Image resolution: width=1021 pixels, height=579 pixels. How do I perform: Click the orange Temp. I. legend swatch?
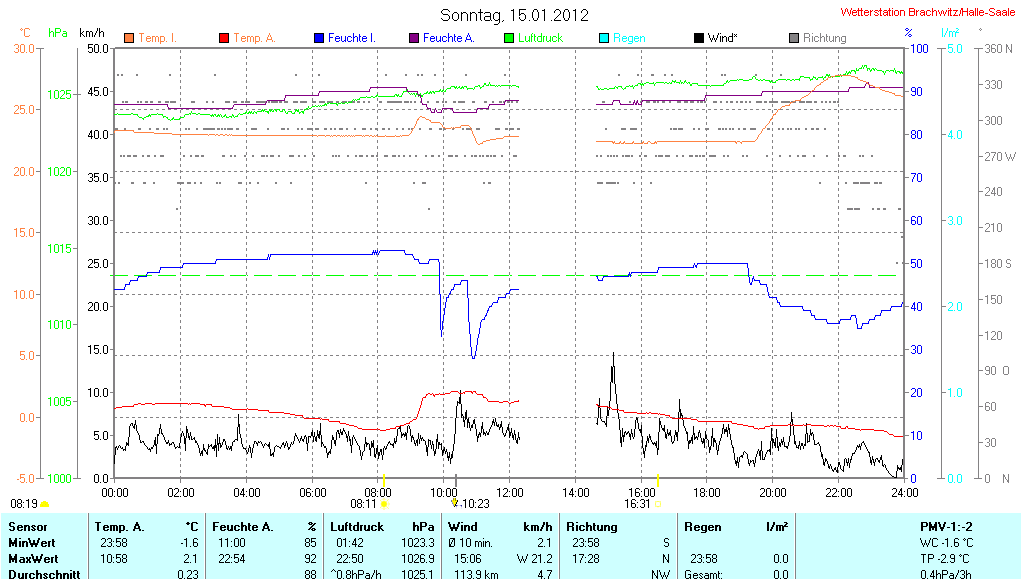[129, 38]
